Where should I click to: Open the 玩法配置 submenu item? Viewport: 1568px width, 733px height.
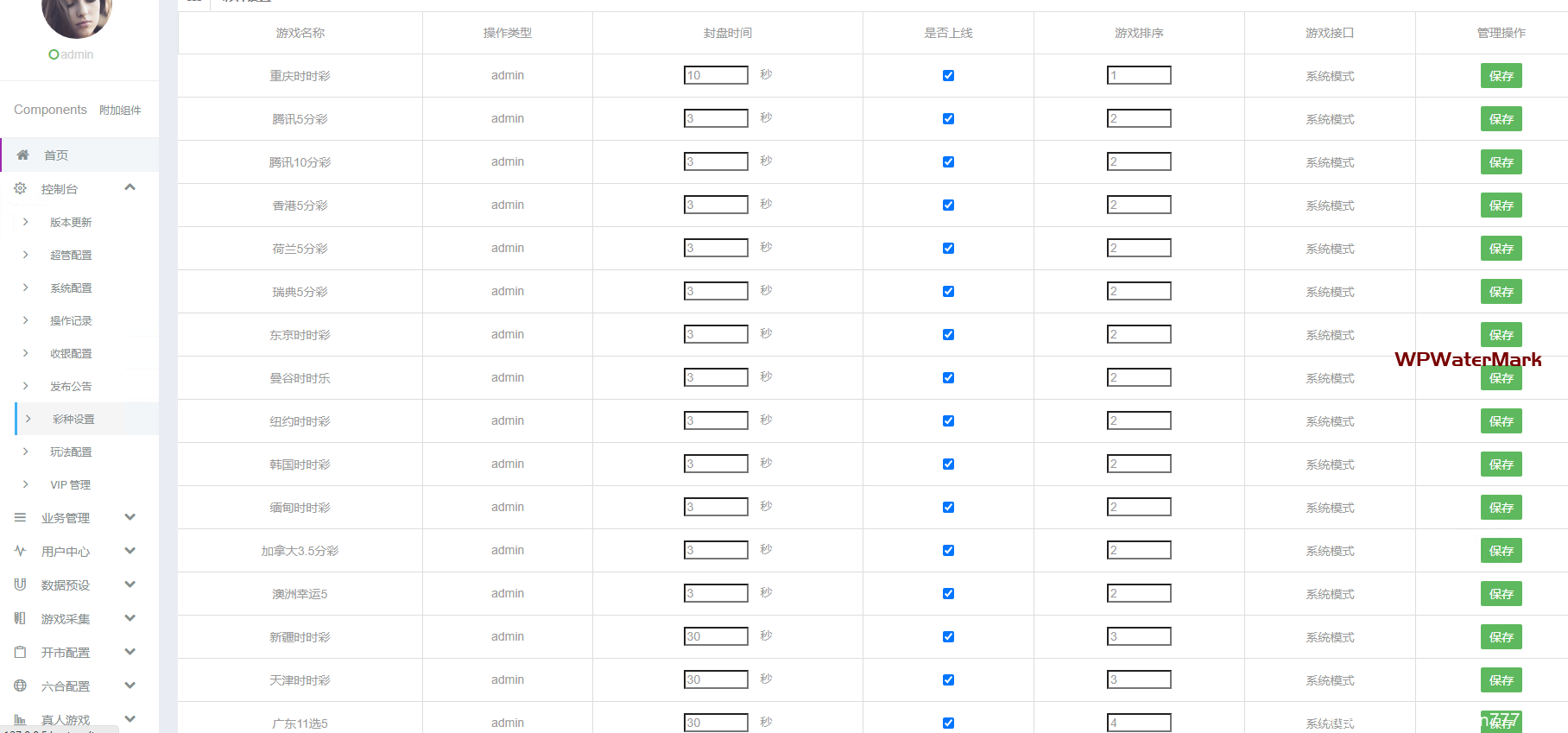[x=71, y=452]
